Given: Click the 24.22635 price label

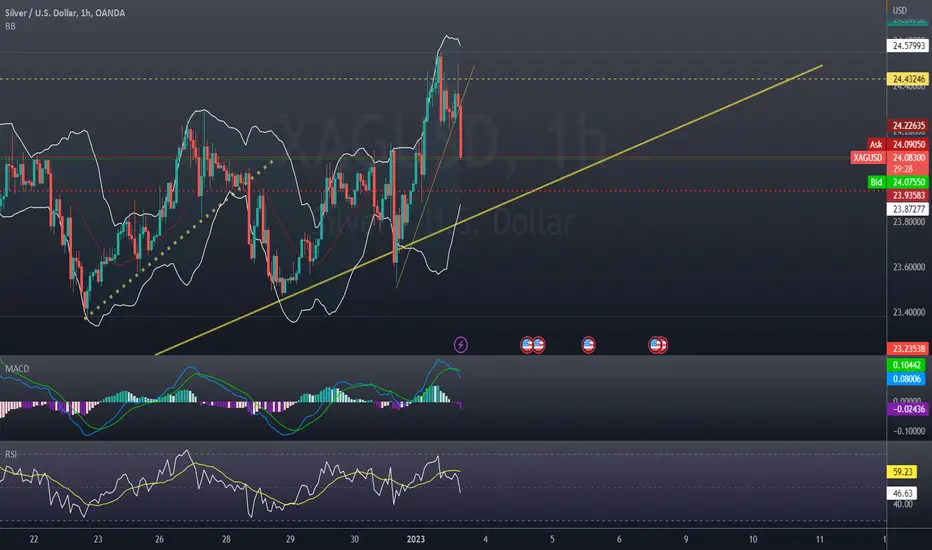Looking at the screenshot, I should [908, 125].
